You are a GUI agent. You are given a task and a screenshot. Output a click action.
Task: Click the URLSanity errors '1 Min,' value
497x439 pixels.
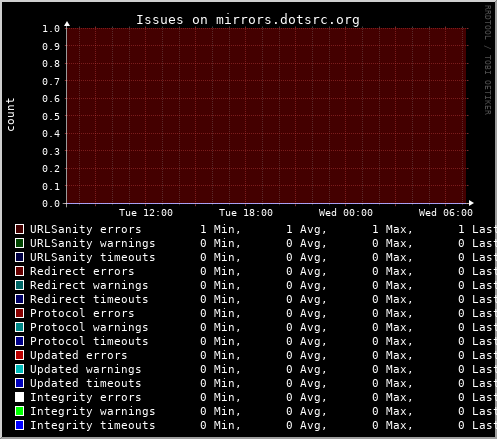coord(220,229)
